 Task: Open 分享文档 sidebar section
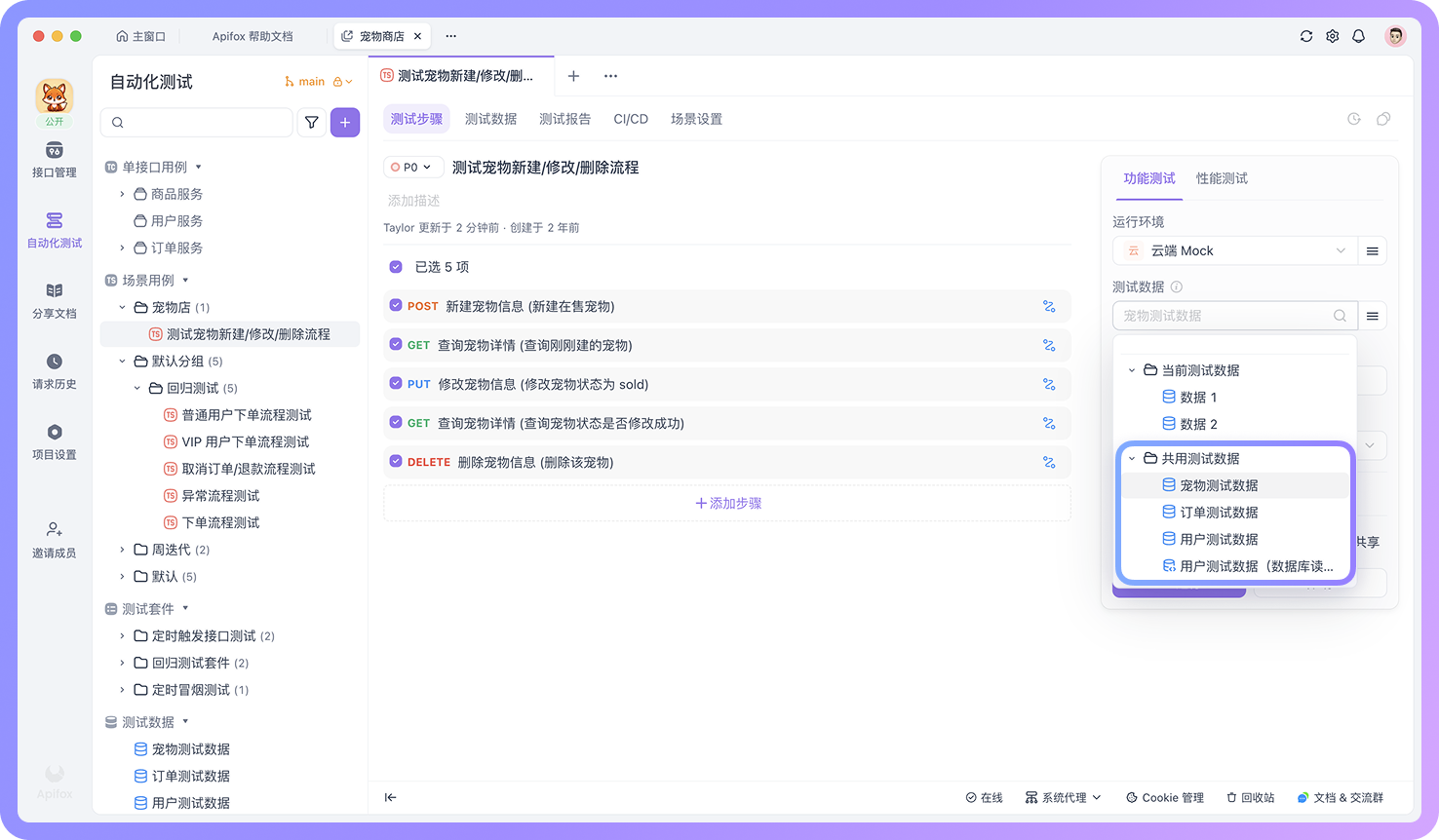click(55, 301)
